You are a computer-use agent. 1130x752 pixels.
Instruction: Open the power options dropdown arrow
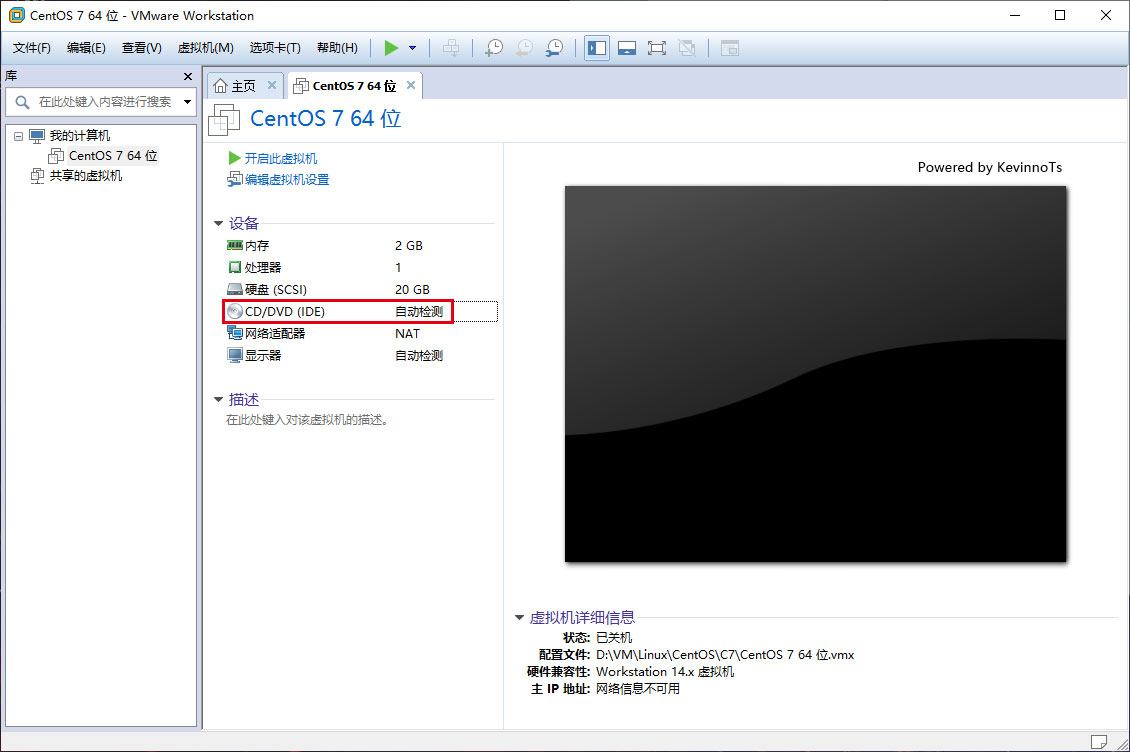tap(412, 48)
